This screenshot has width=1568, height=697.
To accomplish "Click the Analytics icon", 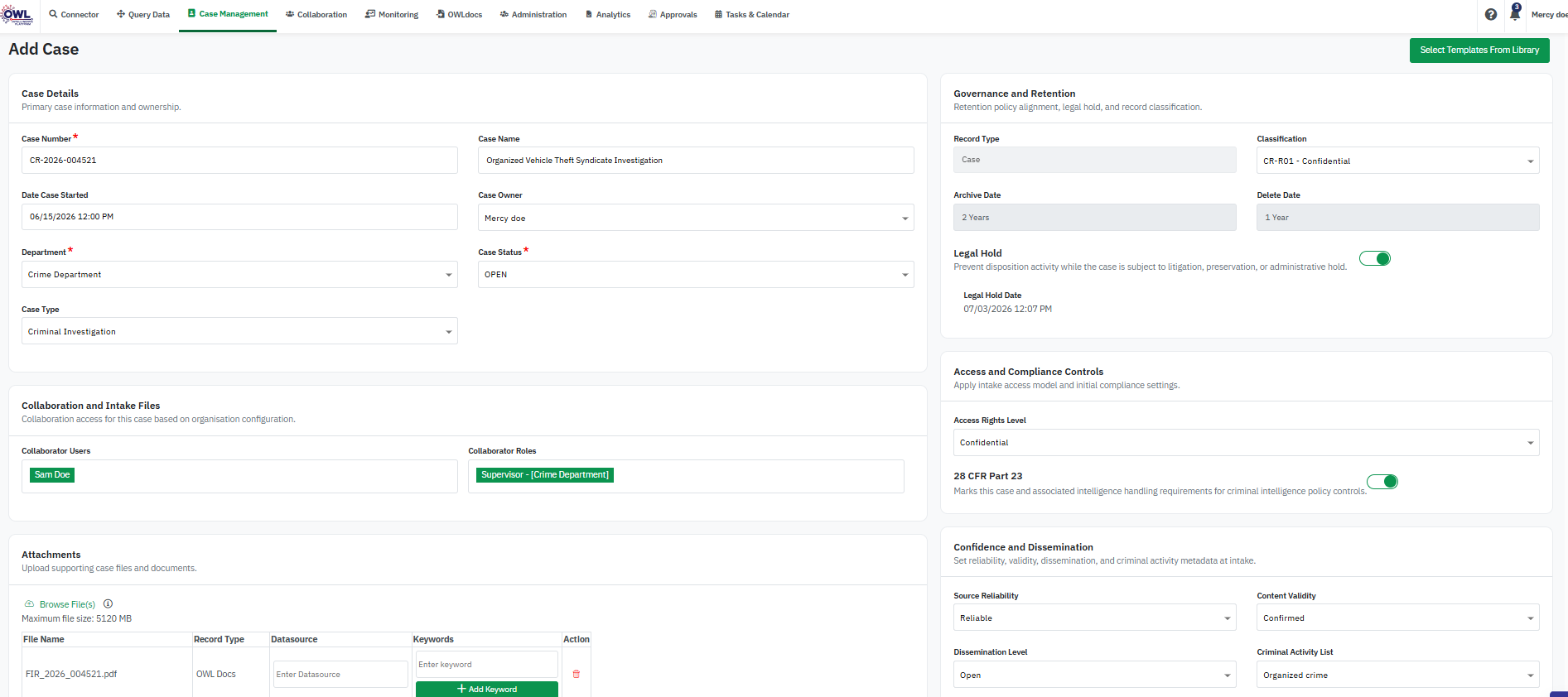I will (589, 14).
